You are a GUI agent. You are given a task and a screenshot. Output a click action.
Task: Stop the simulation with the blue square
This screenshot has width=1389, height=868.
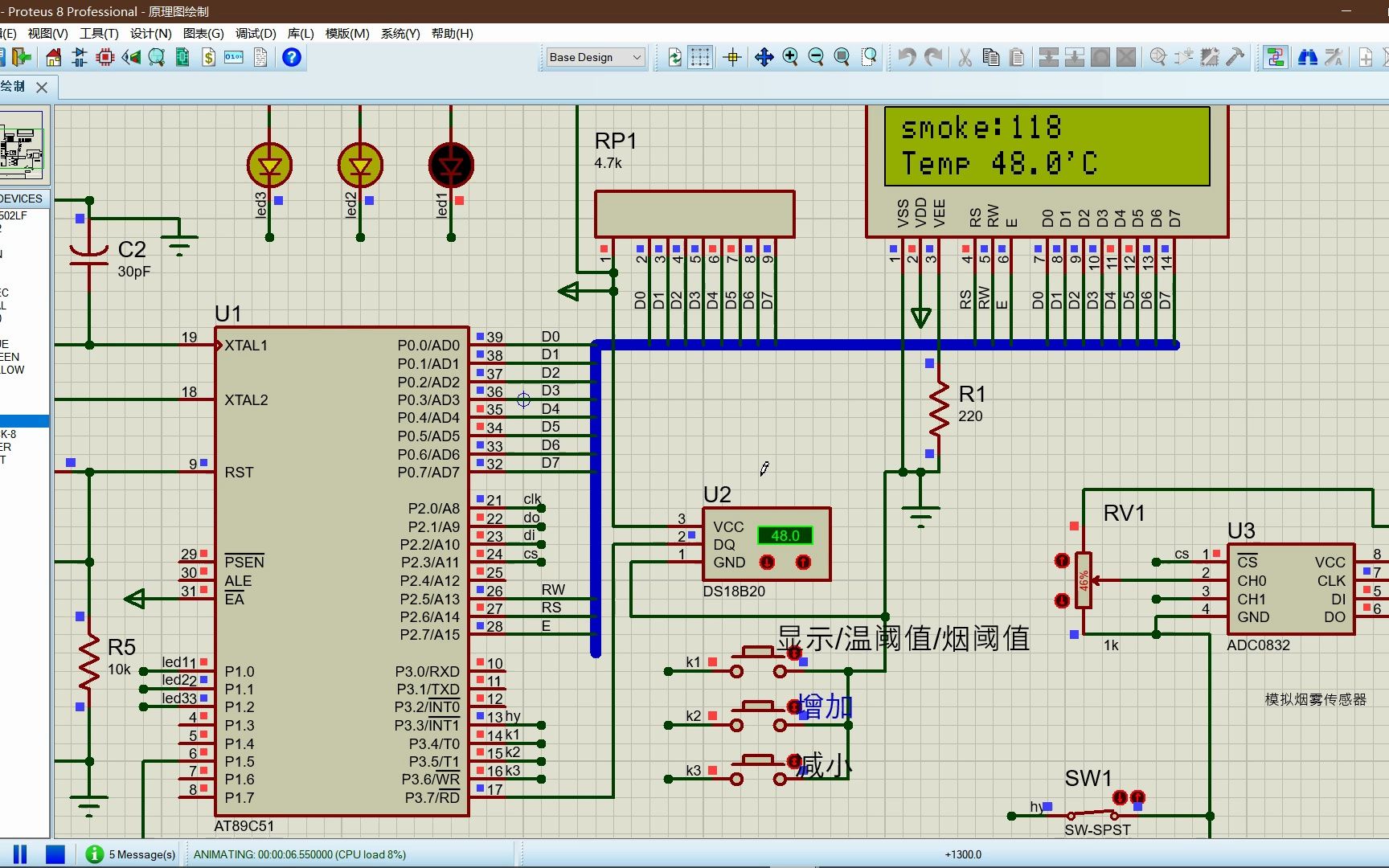point(55,854)
